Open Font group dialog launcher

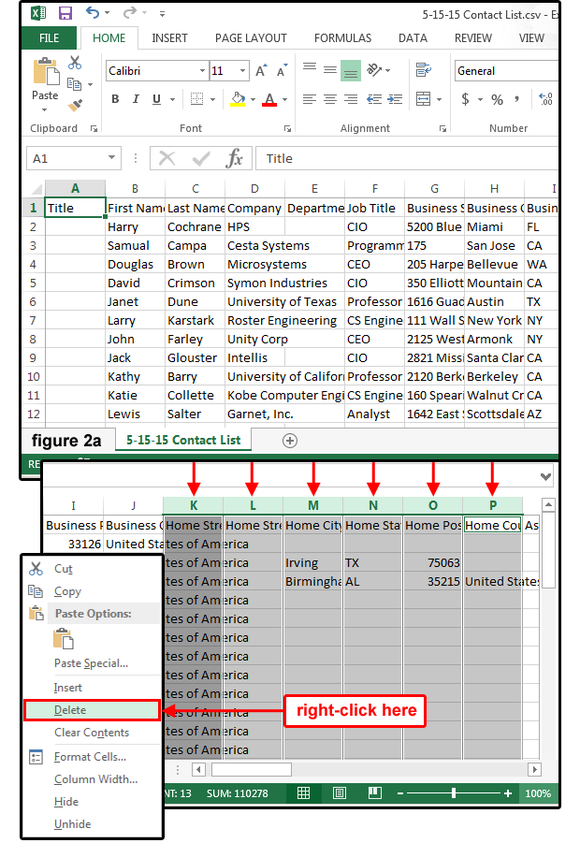pyautogui.click(x=288, y=128)
